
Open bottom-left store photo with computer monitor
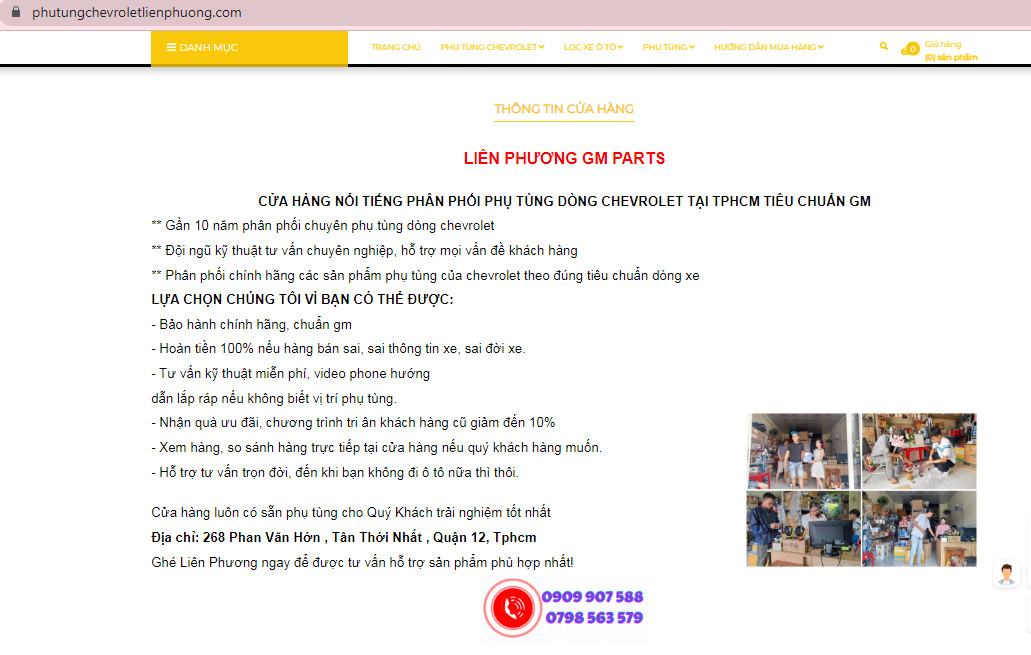pos(803,528)
